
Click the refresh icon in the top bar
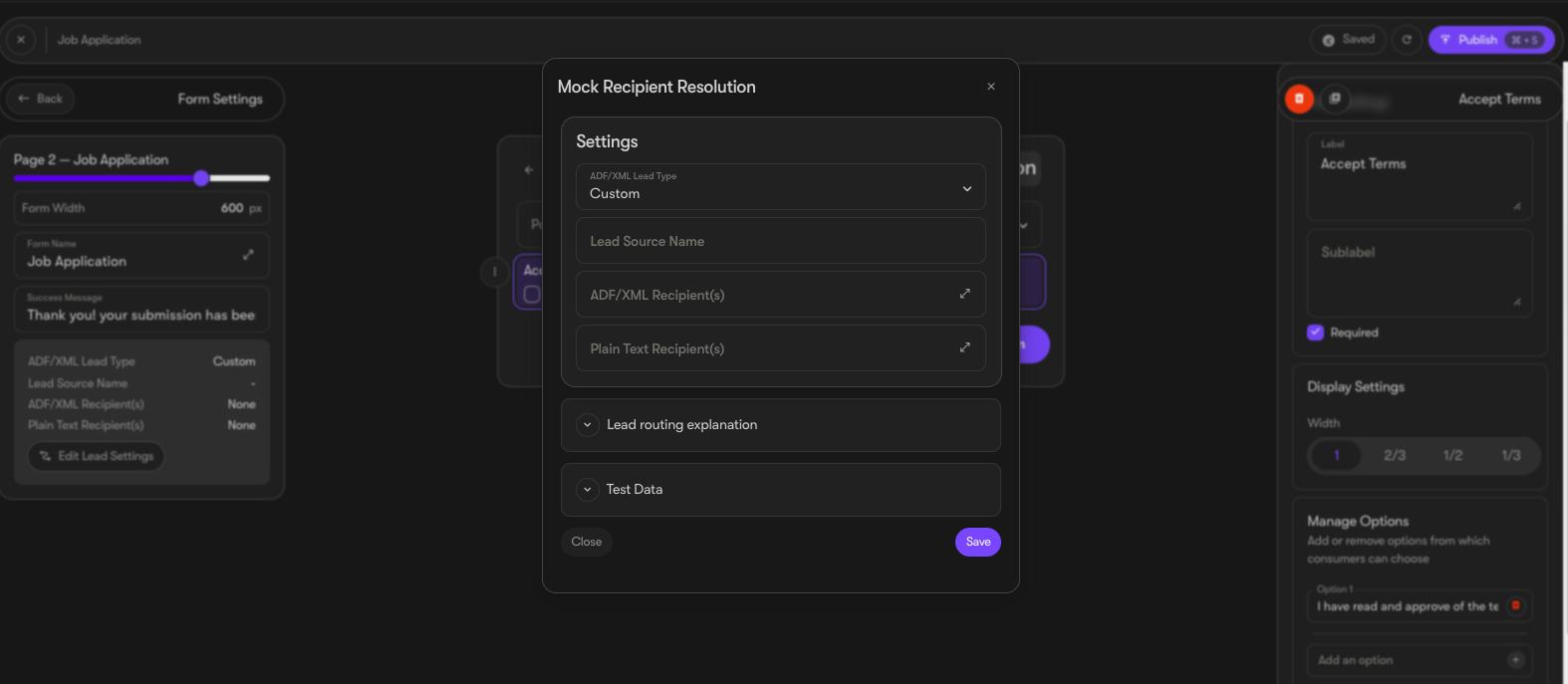point(1407,40)
